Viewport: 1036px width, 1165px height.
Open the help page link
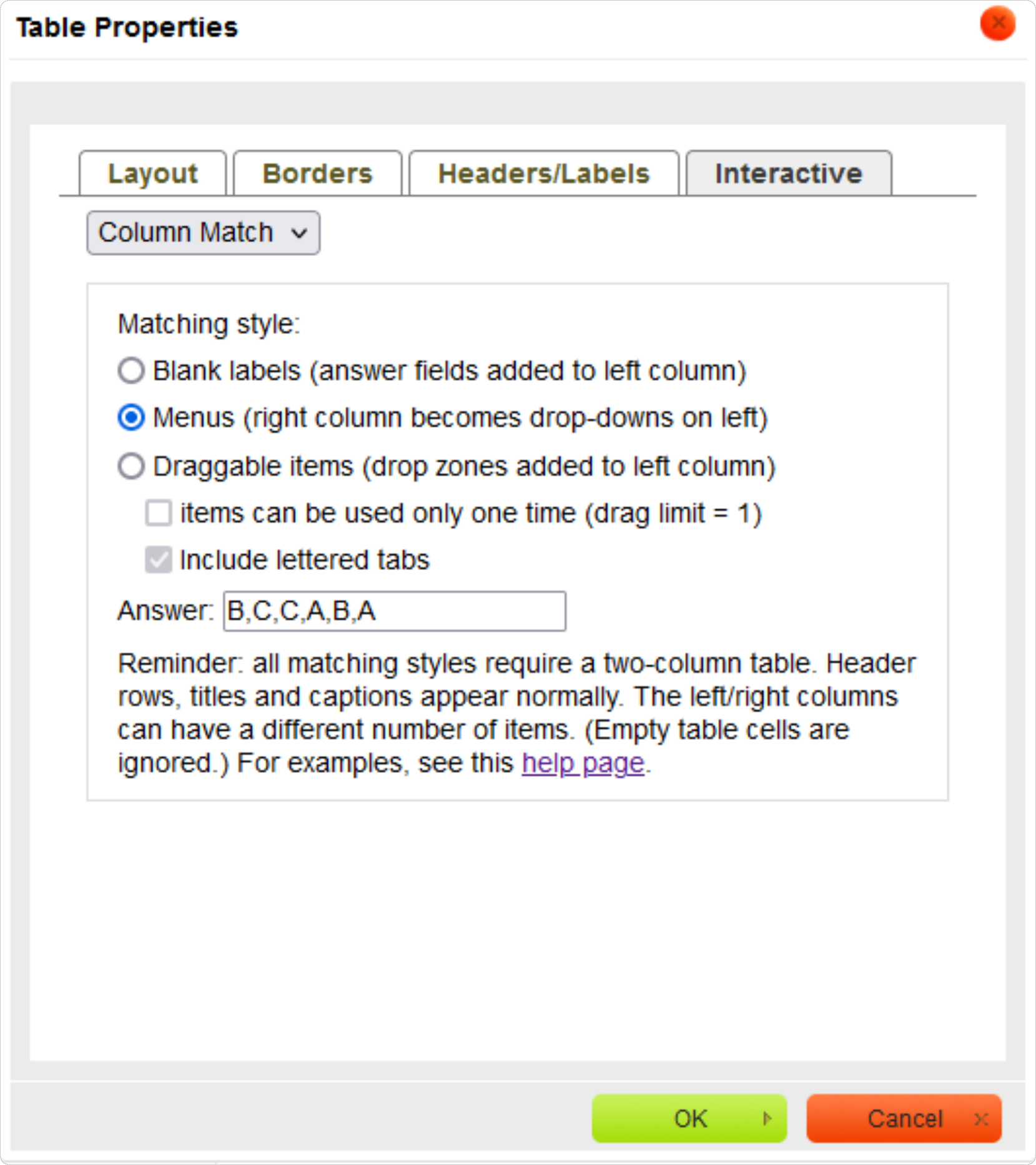(583, 763)
